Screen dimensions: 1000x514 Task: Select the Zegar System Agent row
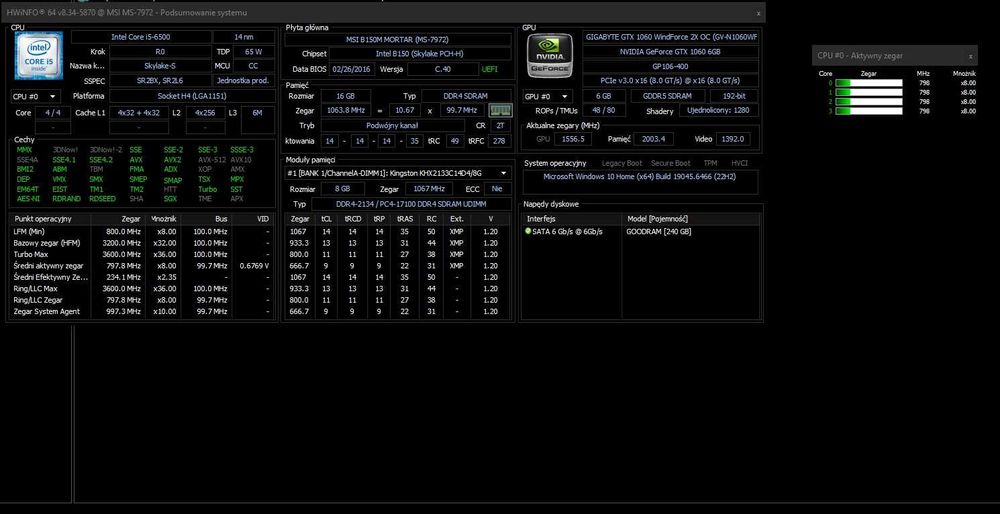(142, 312)
